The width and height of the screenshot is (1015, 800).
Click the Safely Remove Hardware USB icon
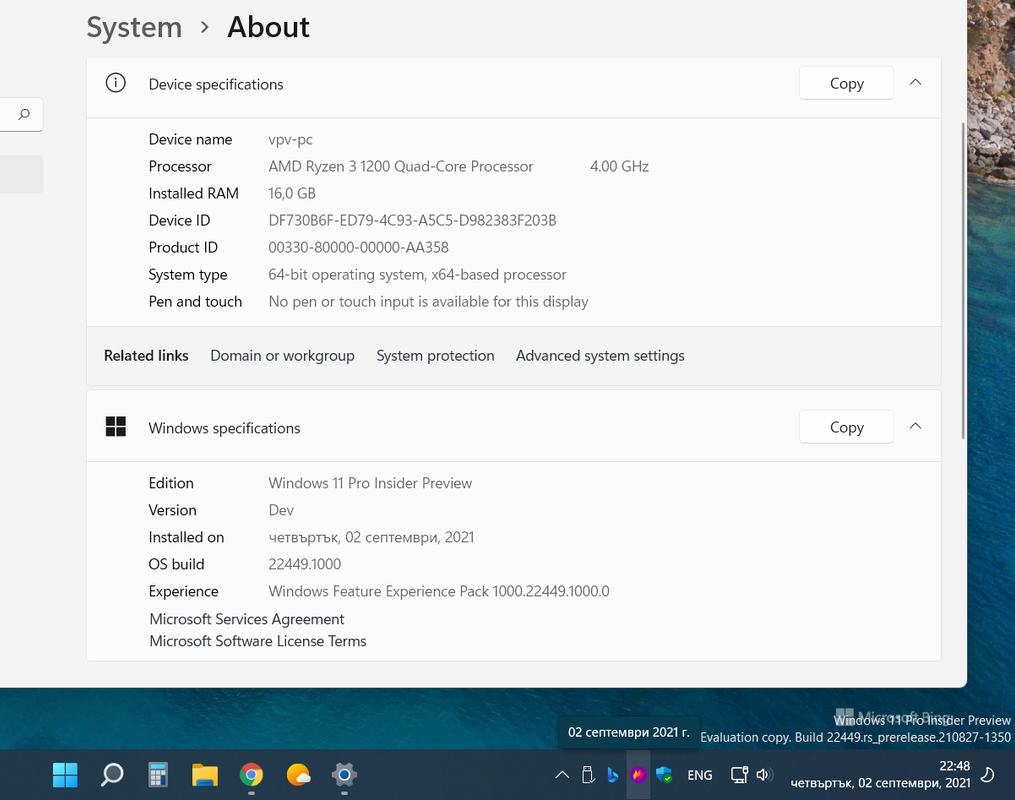click(588, 775)
